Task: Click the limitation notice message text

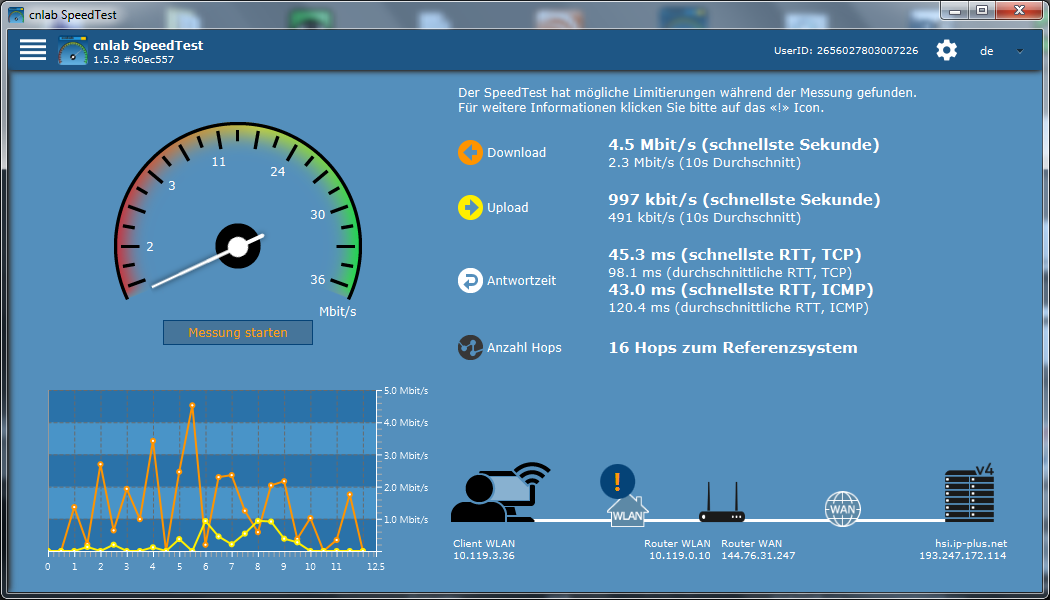Action: pyautogui.click(x=687, y=100)
